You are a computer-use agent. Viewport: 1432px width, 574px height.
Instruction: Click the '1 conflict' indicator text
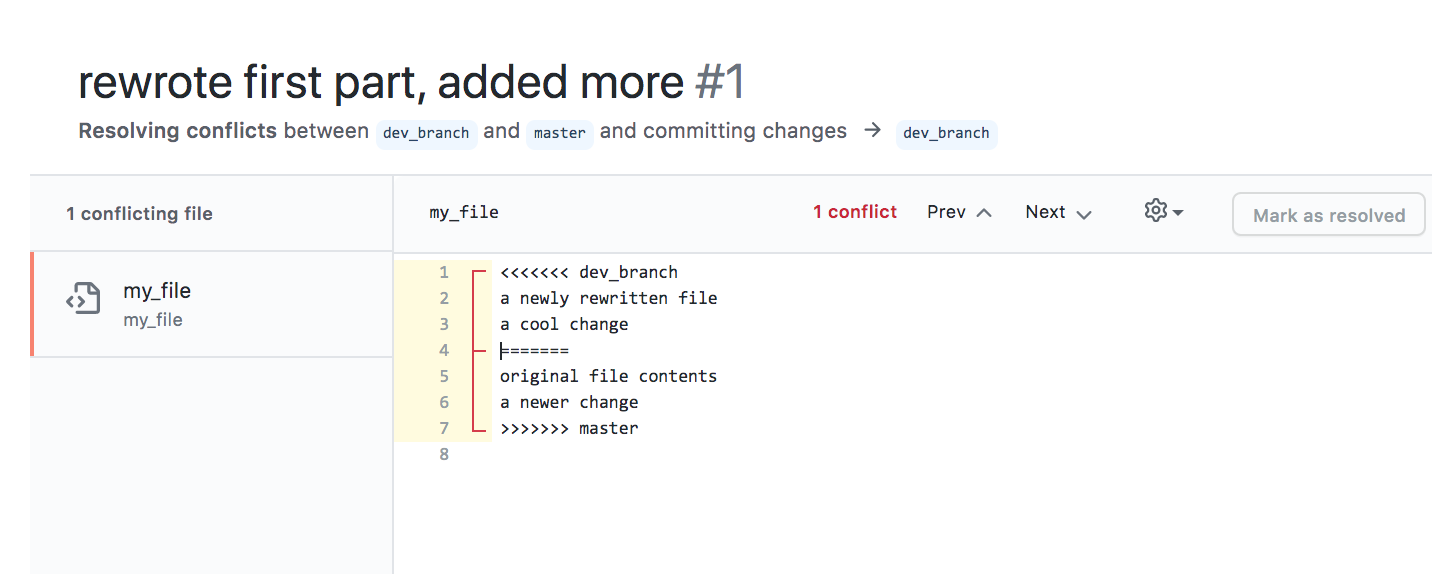(855, 212)
